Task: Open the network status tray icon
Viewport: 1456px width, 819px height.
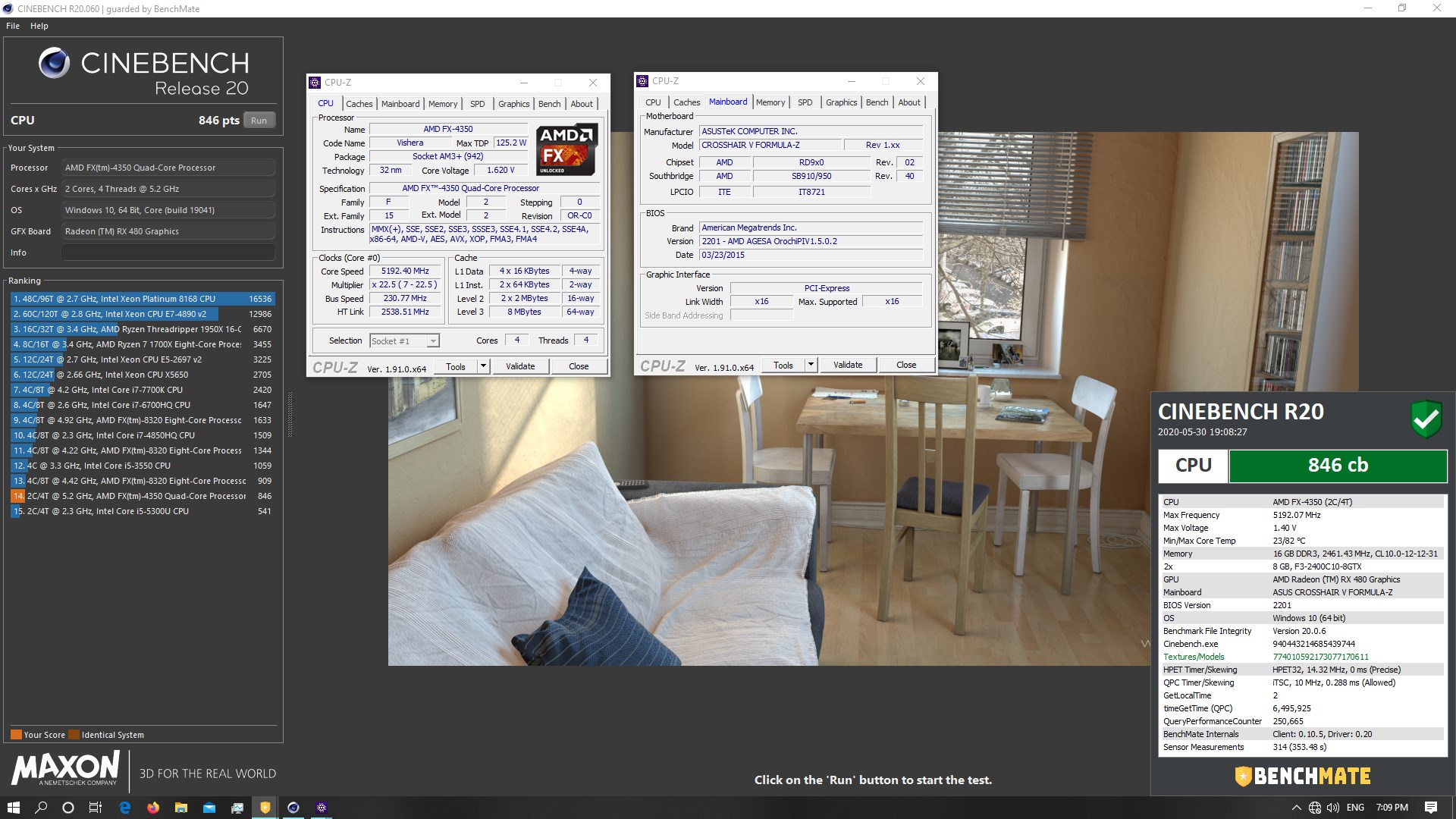Action: point(1315,808)
